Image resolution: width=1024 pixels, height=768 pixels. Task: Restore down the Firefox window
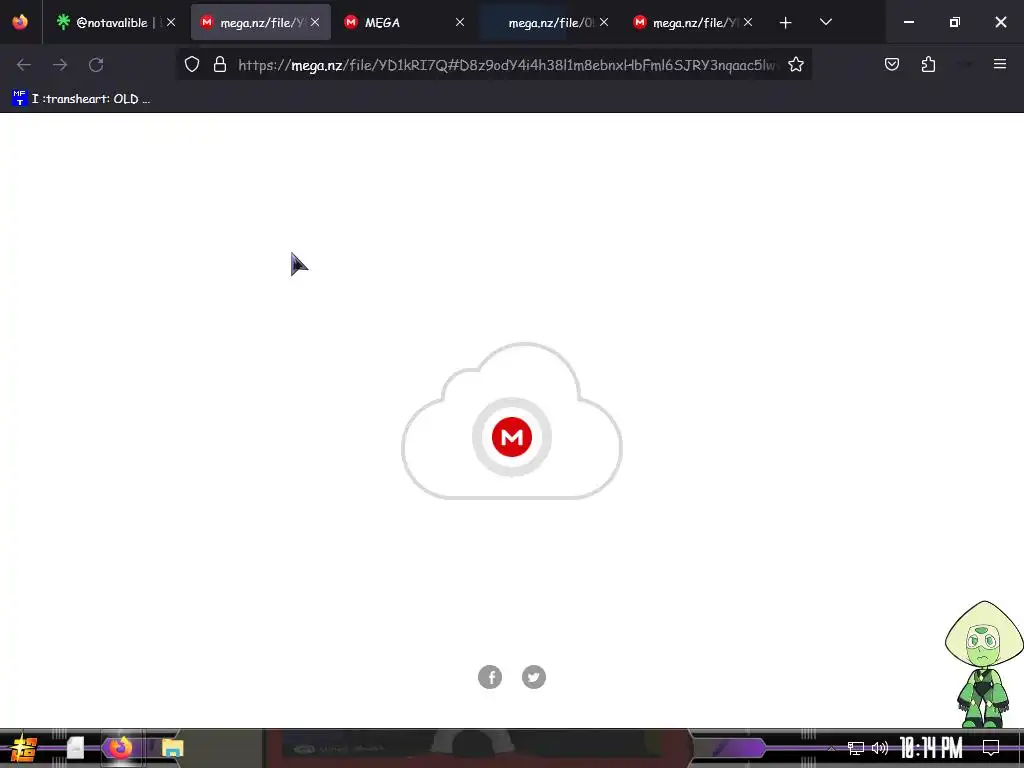click(955, 22)
